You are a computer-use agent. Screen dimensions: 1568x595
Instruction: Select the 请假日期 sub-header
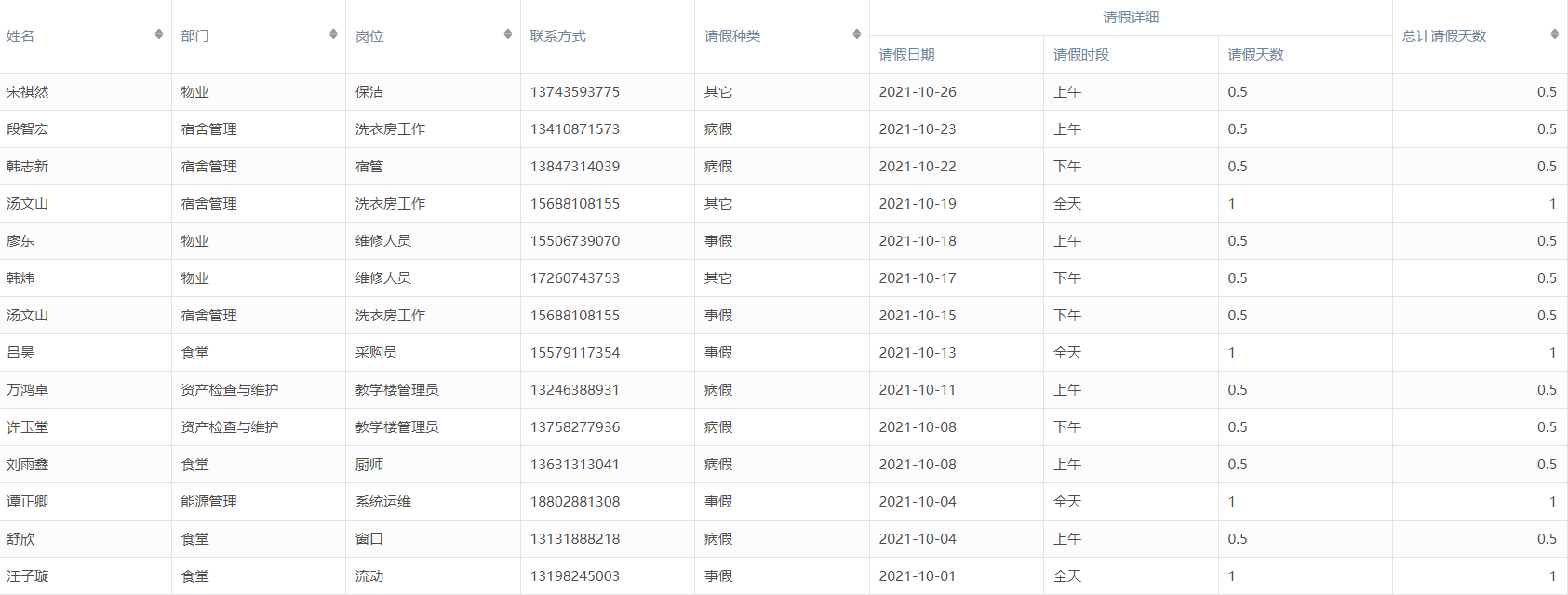coord(907,55)
